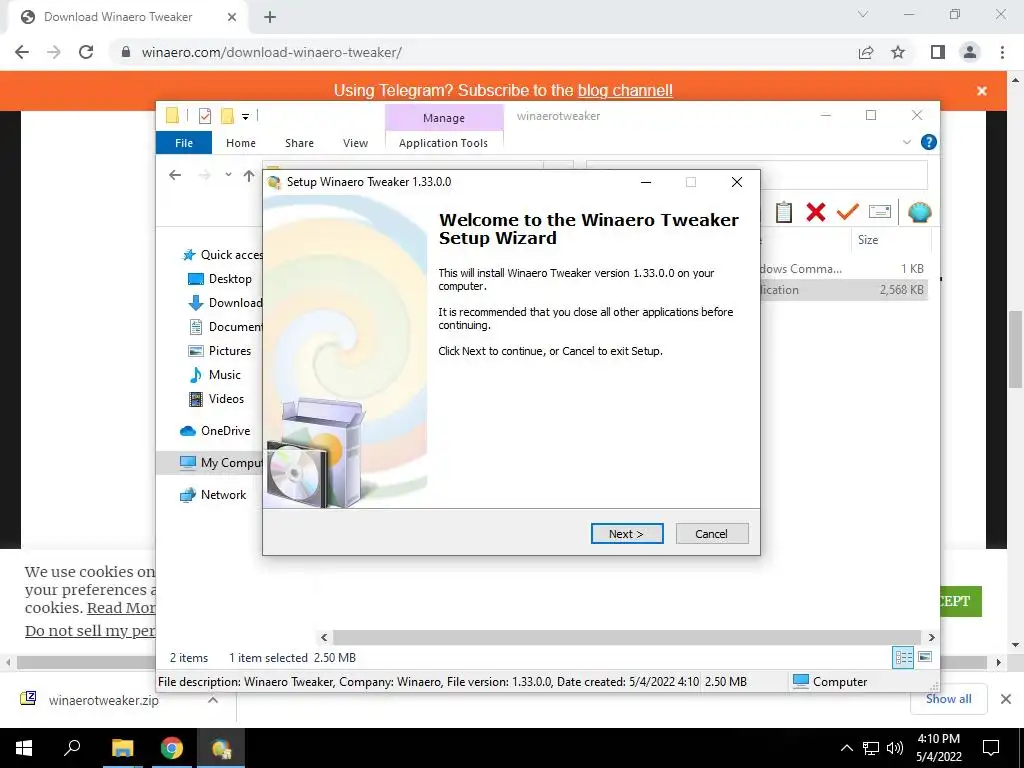Switch Explorer to large icons view

pos(925,657)
